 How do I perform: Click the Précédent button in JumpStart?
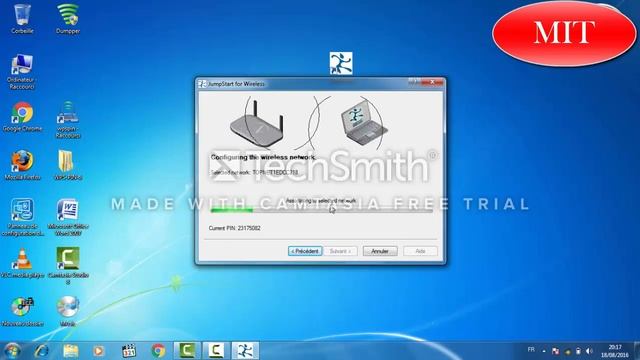coord(305,251)
